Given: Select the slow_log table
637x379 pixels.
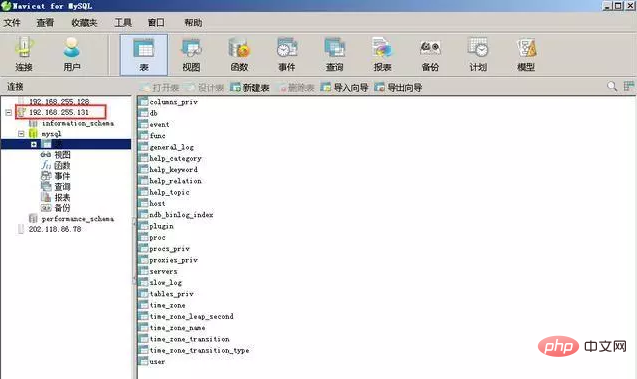Looking at the screenshot, I should (165, 282).
